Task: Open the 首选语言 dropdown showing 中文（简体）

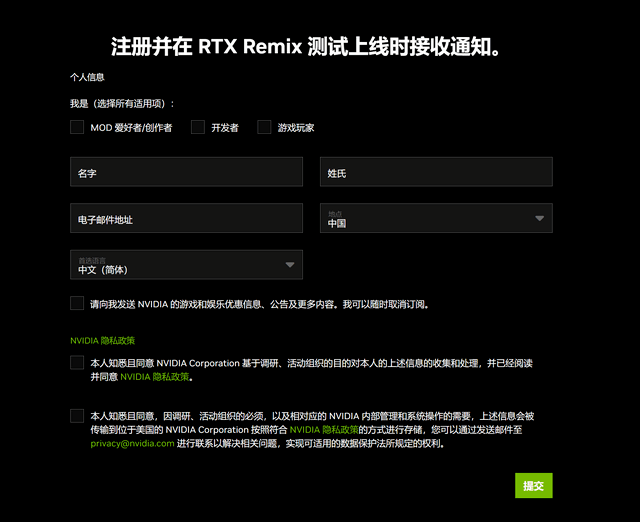Action: click(187, 264)
